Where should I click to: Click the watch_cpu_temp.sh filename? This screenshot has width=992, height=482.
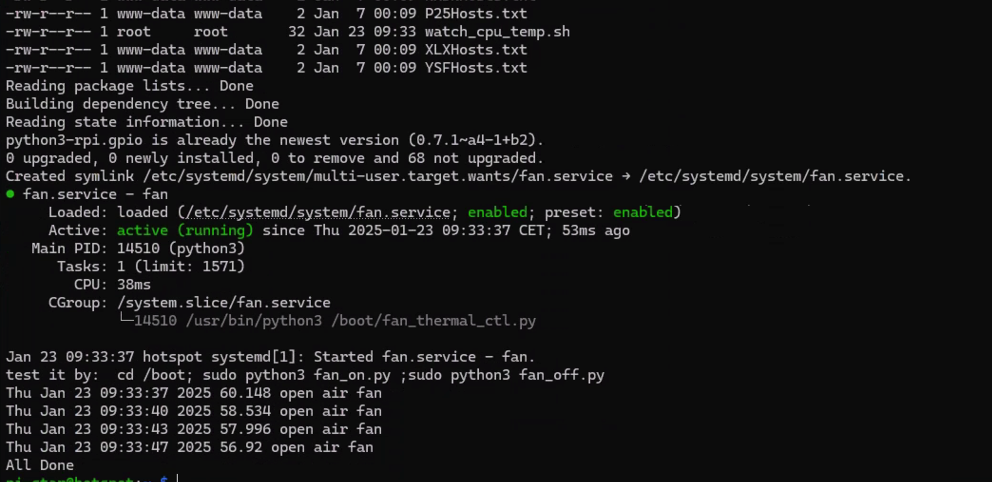497,32
